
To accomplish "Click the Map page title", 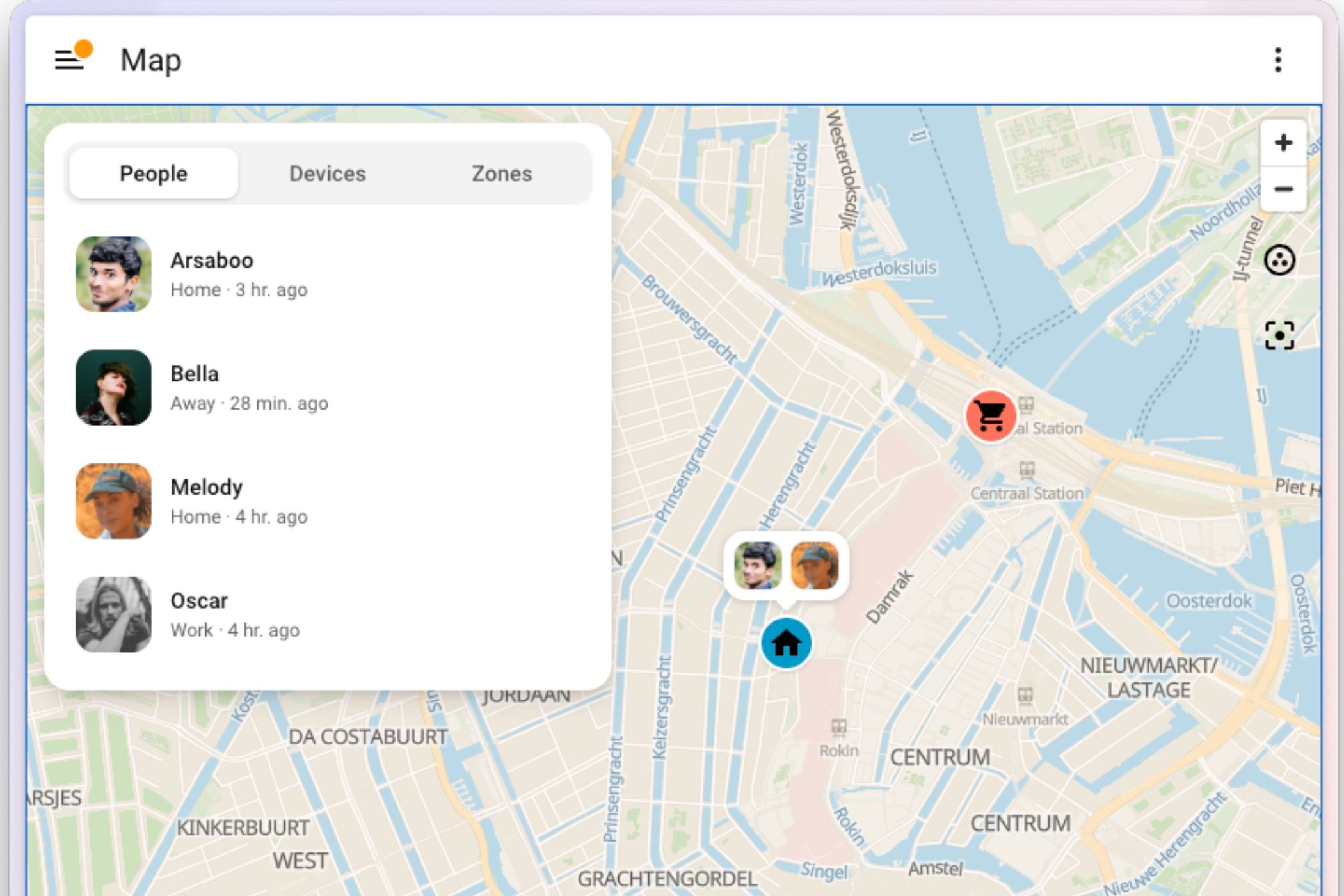I will [x=151, y=60].
